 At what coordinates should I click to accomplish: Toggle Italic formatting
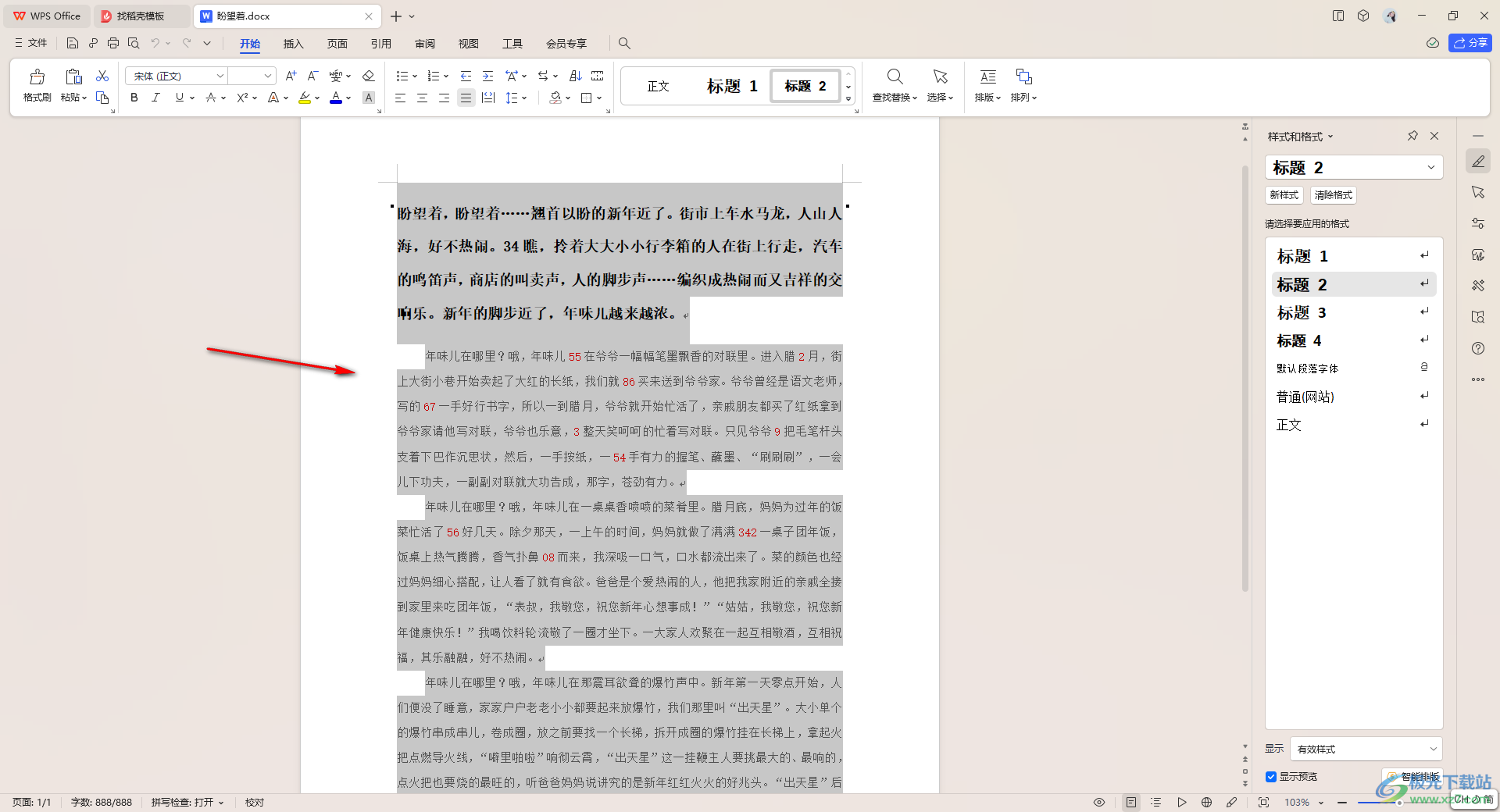[x=156, y=98]
